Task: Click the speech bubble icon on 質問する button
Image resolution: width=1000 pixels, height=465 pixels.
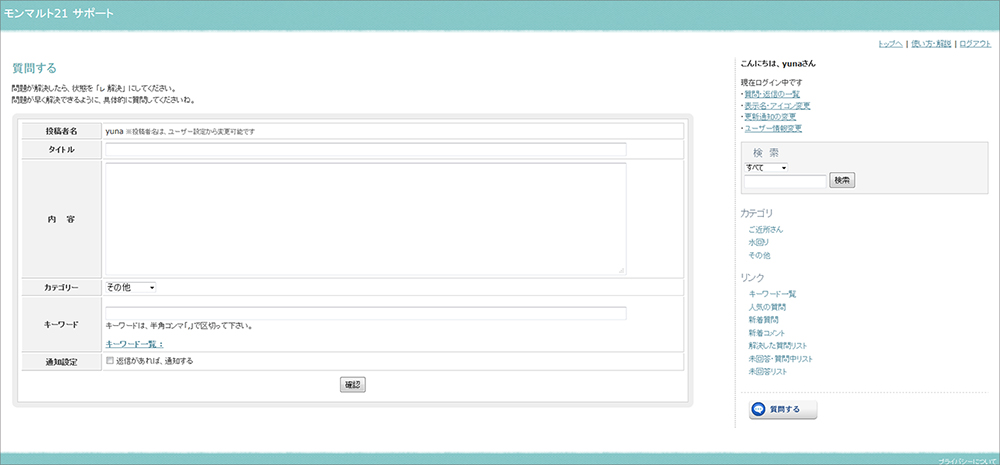Action: point(759,409)
